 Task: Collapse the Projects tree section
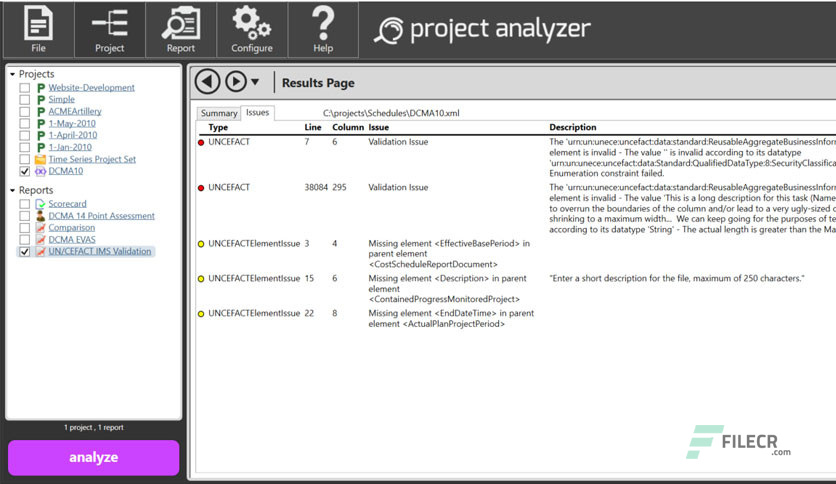pos(12,74)
